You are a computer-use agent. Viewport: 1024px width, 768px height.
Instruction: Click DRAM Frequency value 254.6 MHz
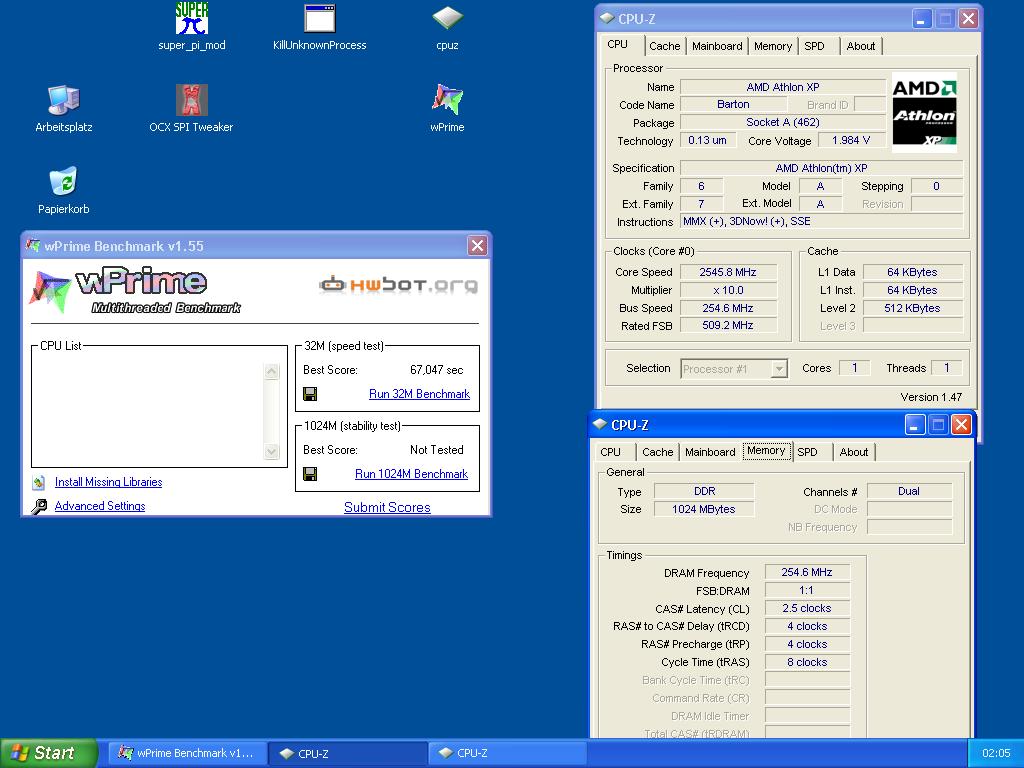(807, 572)
